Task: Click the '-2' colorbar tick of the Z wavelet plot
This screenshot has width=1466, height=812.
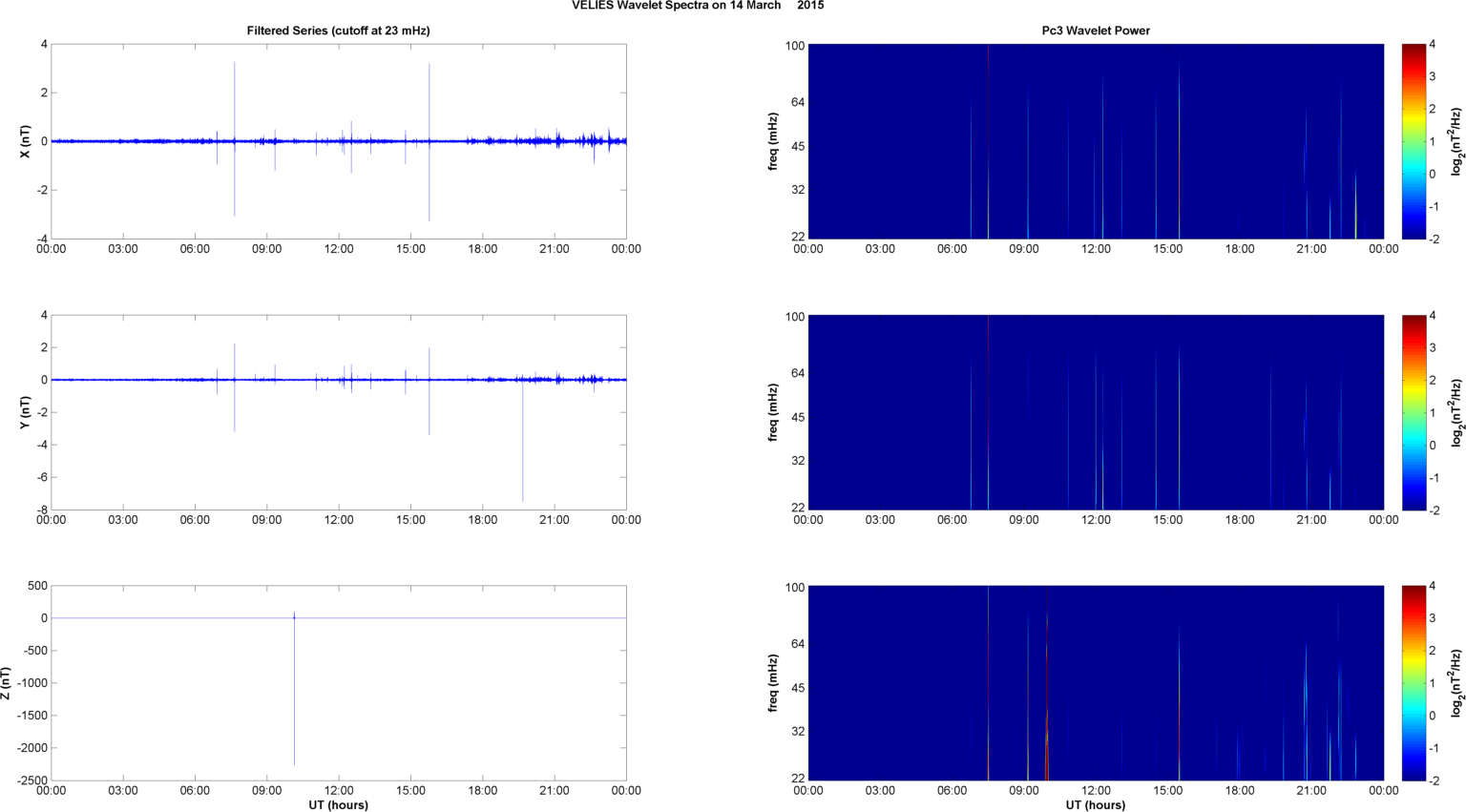Action: pyautogui.click(x=1434, y=781)
